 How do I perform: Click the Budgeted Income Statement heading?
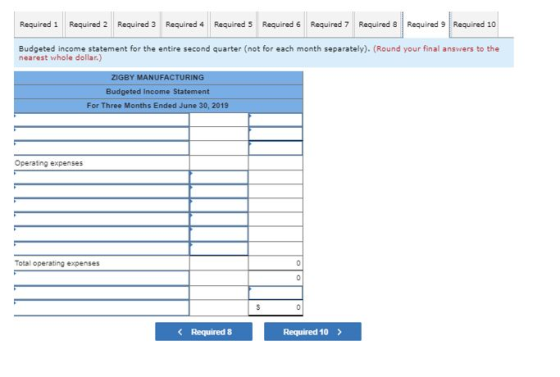coord(158,91)
